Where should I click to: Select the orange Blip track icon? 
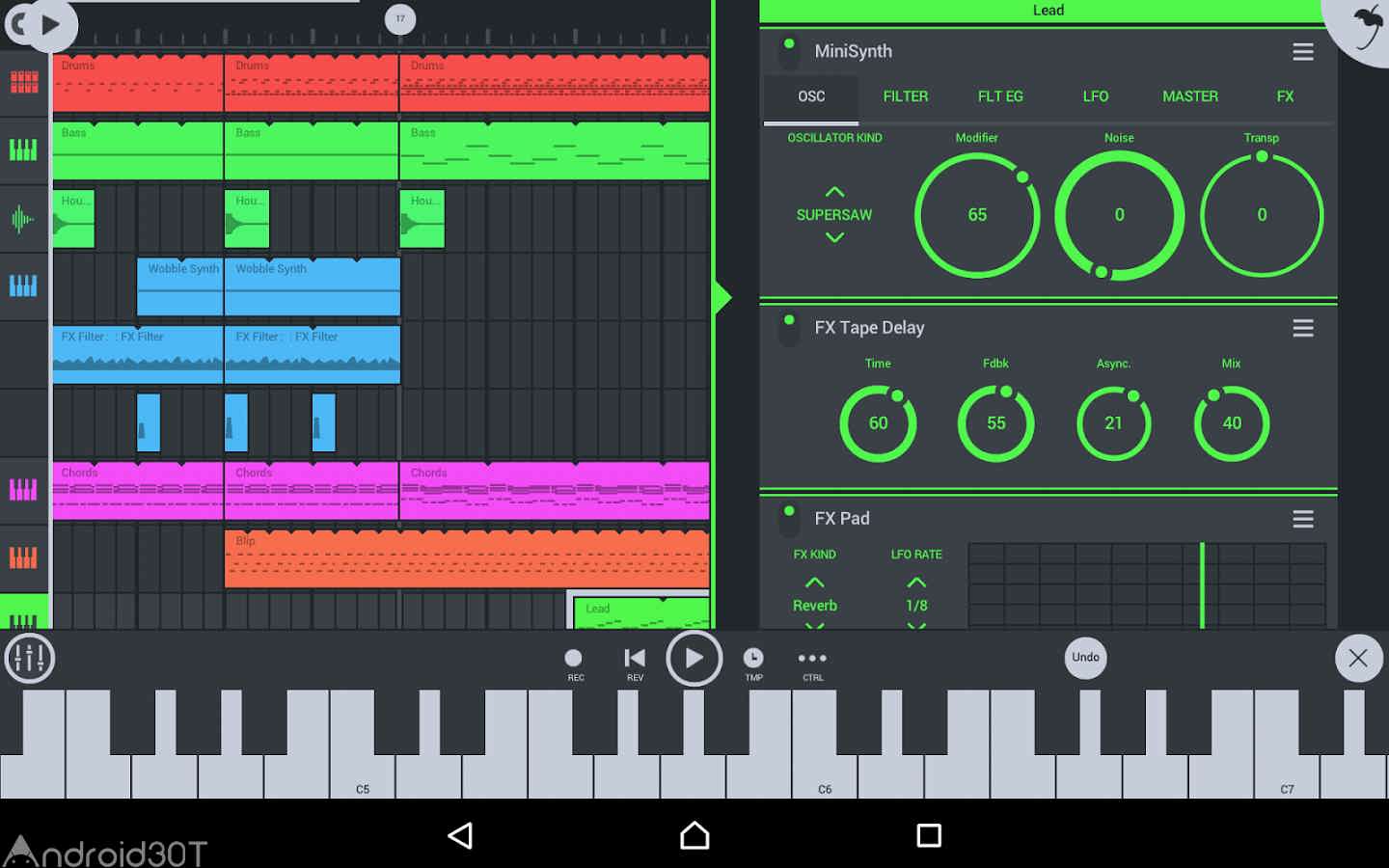[x=24, y=557]
